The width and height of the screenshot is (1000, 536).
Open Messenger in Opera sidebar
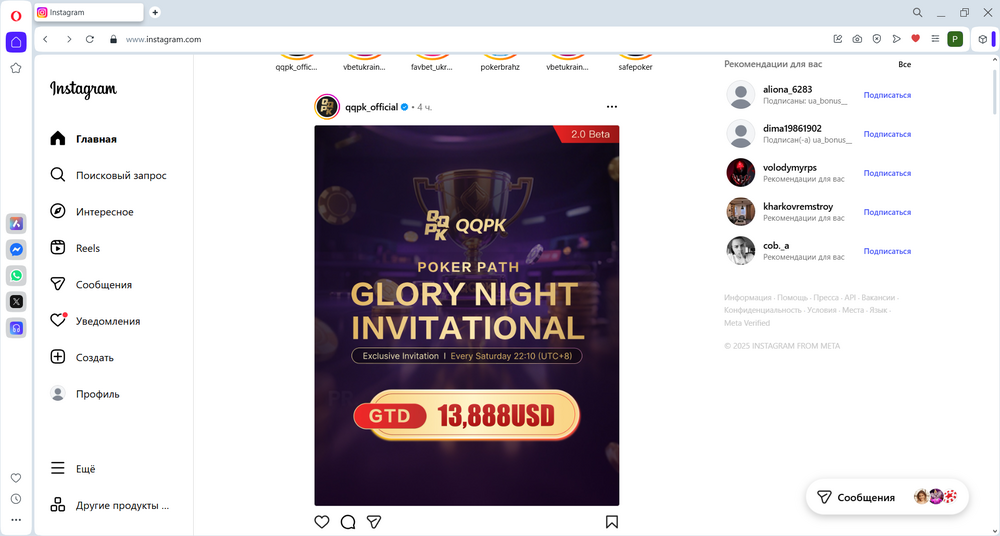tap(16, 249)
